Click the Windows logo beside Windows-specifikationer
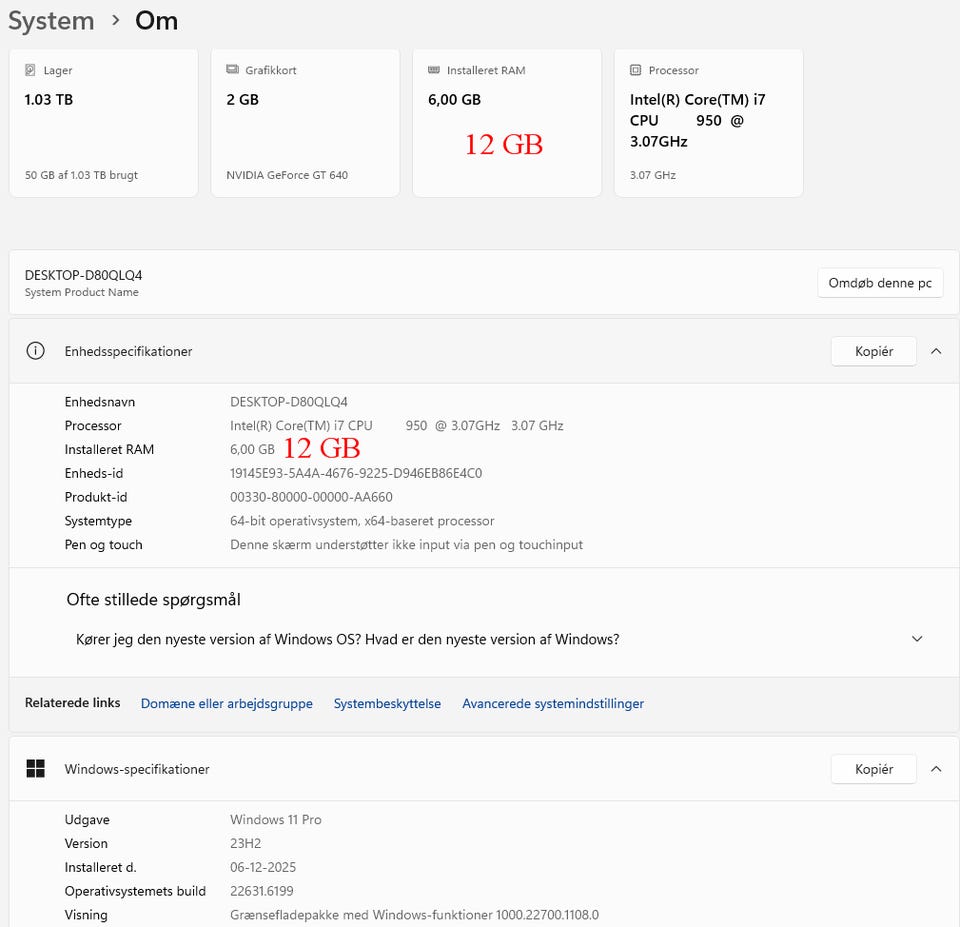This screenshot has width=960, height=927. pos(36,769)
